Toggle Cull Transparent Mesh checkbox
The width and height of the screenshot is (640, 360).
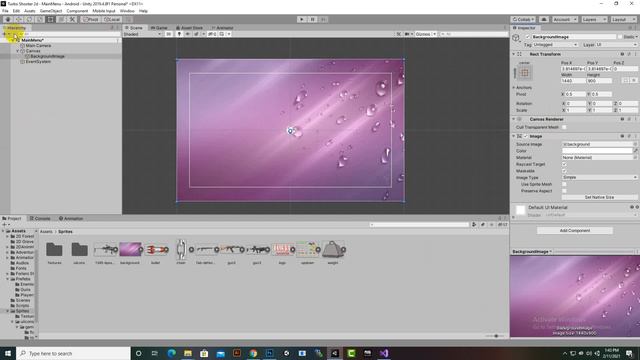564,127
